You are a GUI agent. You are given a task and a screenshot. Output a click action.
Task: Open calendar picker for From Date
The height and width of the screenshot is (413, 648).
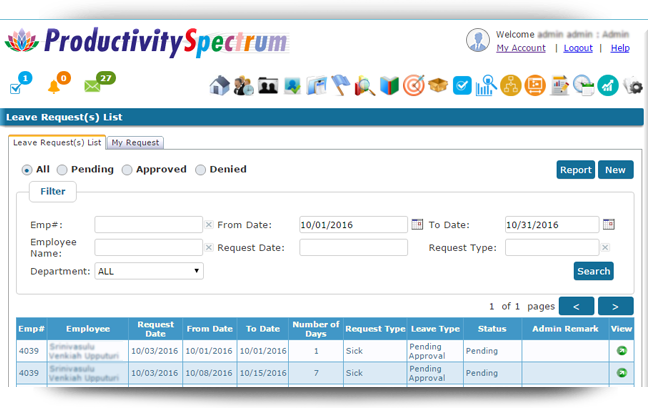click(x=417, y=224)
